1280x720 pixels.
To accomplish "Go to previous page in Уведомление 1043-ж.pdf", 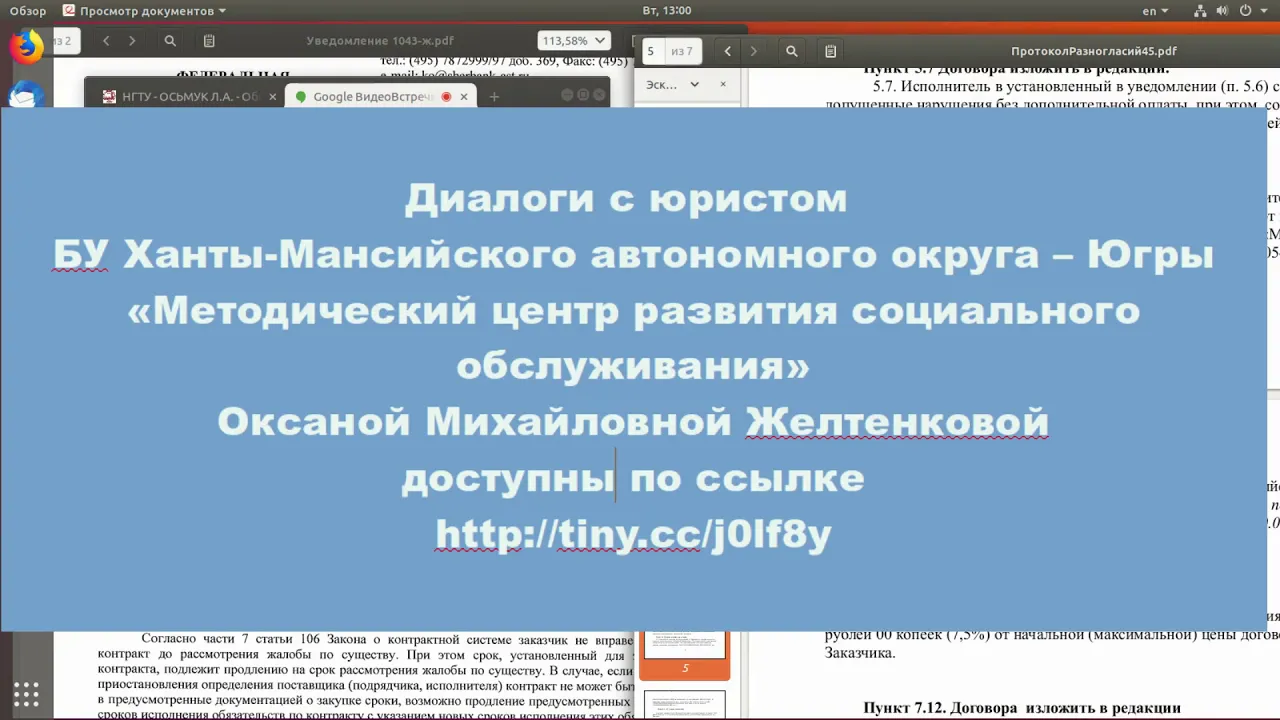I will tap(106, 41).
